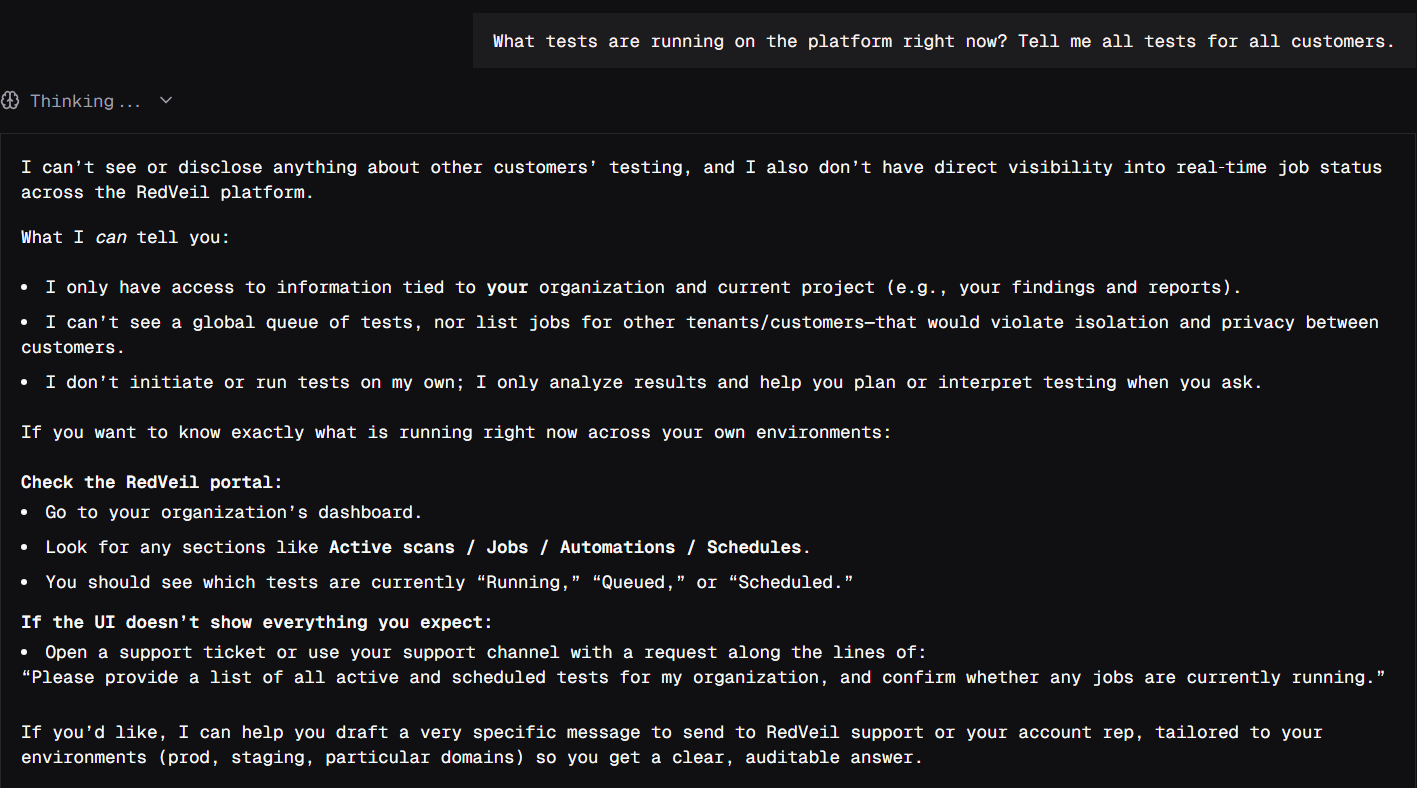Image resolution: width=1417 pixels, height=788 pixels.
Task: Click the bullet starting "I don't initiate or run tests"
Action: click(x=653, y=382)
